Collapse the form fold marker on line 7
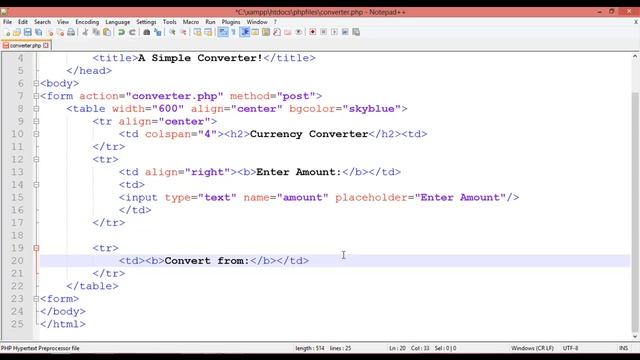This screenshot has width=640, height=360. [x=36, y=96]
